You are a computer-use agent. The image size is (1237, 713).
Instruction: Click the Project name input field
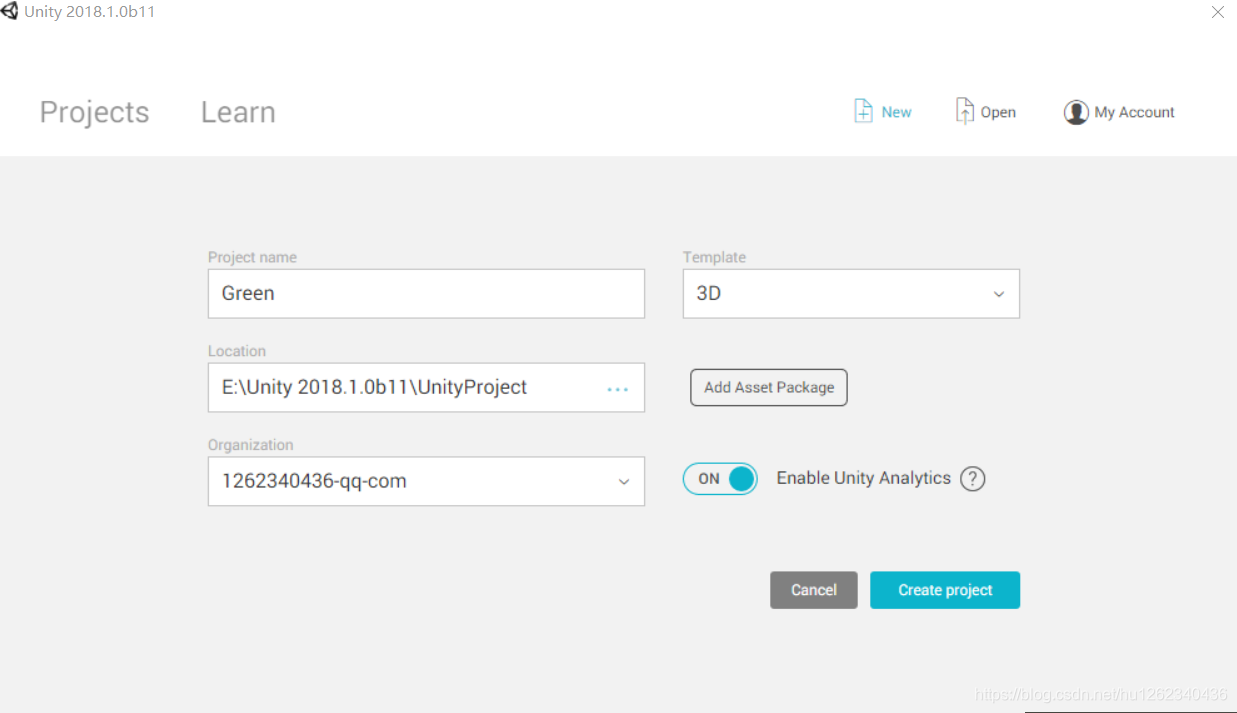pyautogui.click(x=426, y=294)
